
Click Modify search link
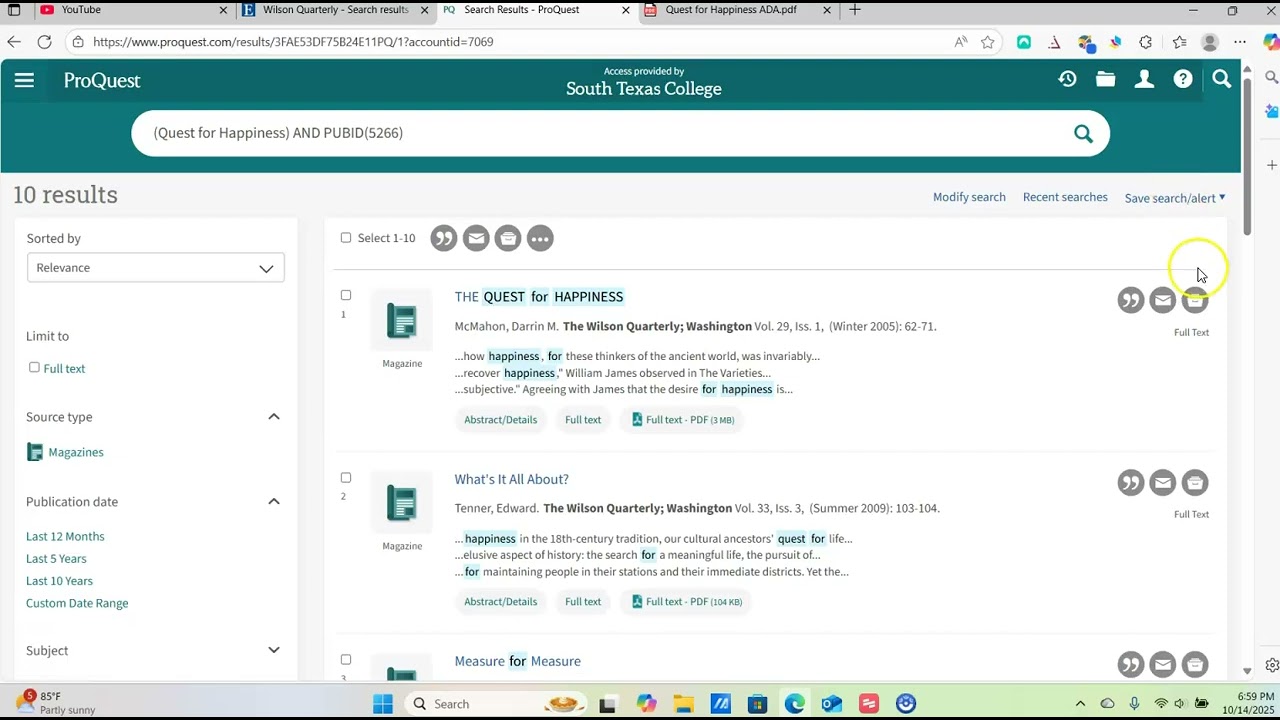tap(969, 197)
